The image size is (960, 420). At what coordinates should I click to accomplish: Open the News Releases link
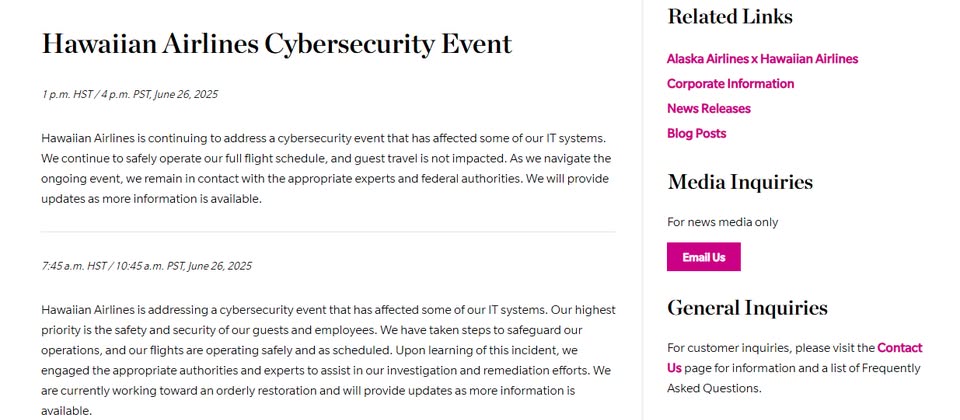tap(708, 108)
